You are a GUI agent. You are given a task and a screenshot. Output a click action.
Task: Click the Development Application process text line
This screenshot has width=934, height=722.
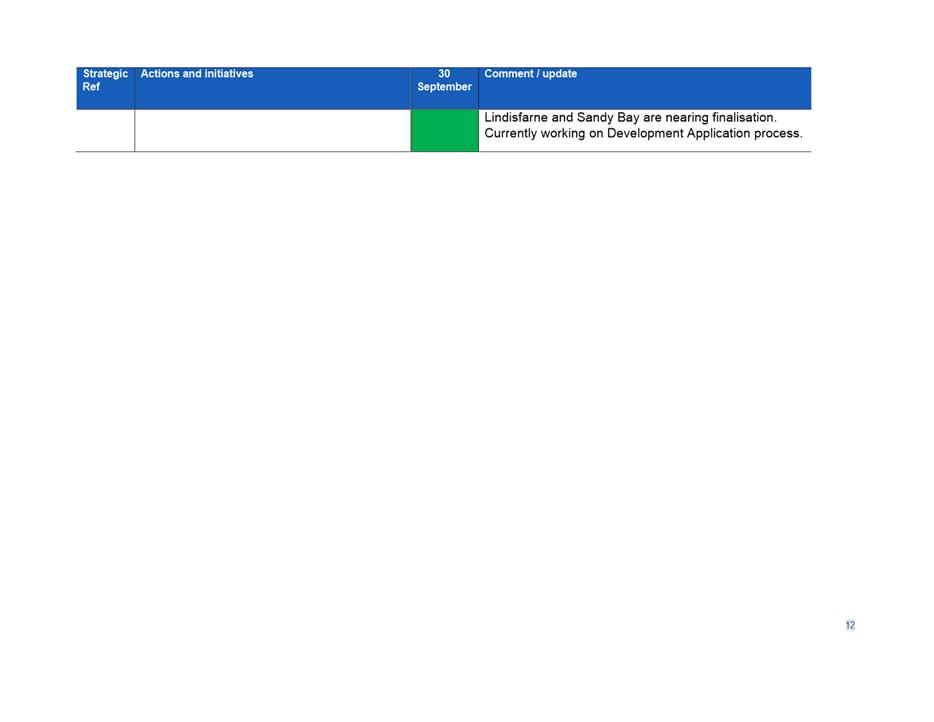[643, 133]
